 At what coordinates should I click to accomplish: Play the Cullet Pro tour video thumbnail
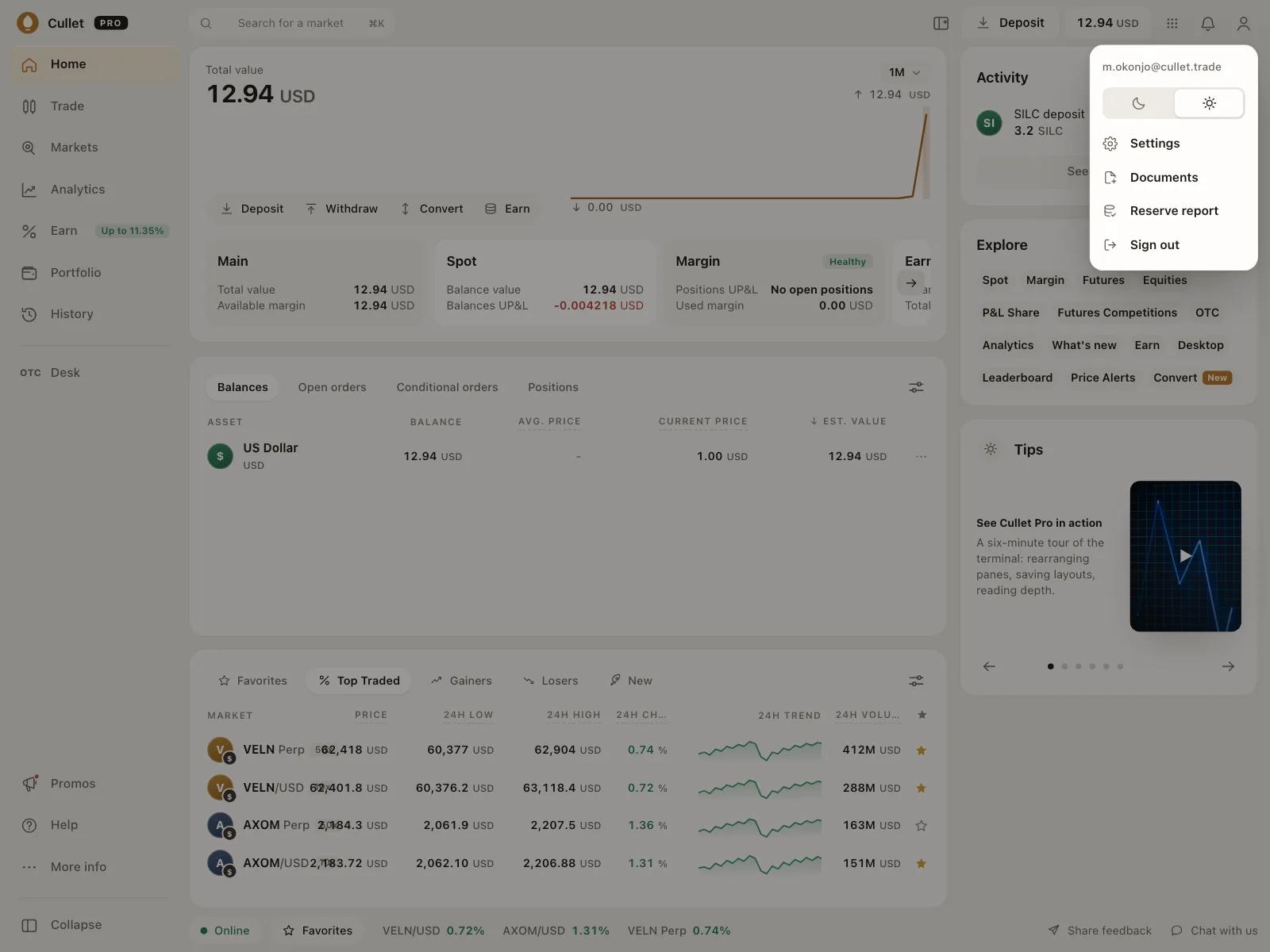(x=1185, y=556)
